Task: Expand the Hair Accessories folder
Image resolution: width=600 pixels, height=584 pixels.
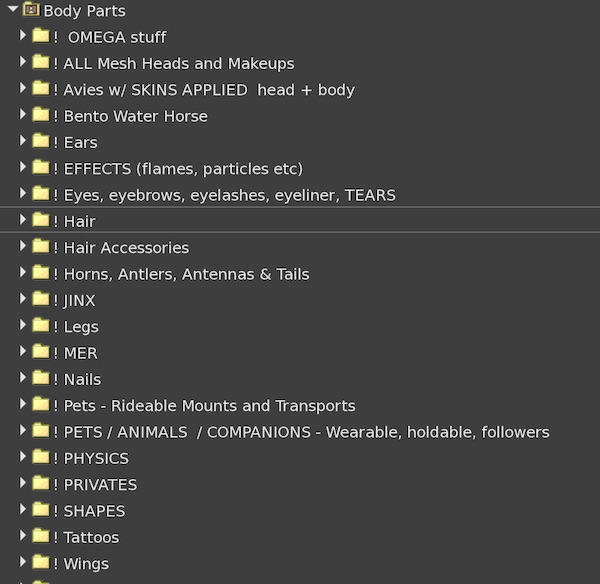Action: tap(23, 246)
